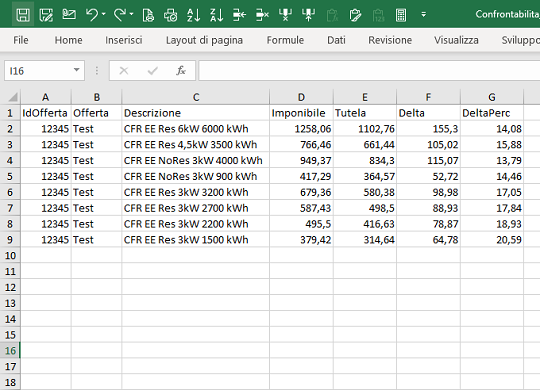The height and width of the screenshot is (390, 540).
Task: Click the insert function fx button
Action: [181, 71]
